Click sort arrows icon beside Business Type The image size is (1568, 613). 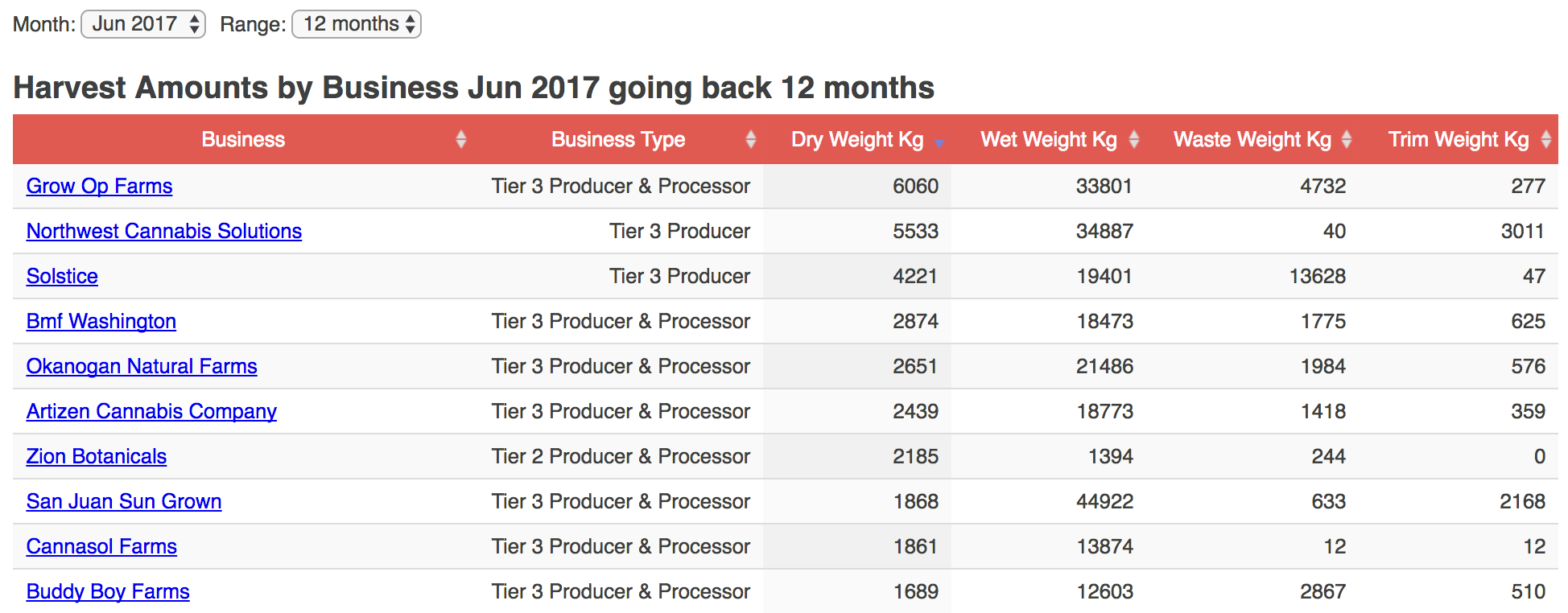750,139
